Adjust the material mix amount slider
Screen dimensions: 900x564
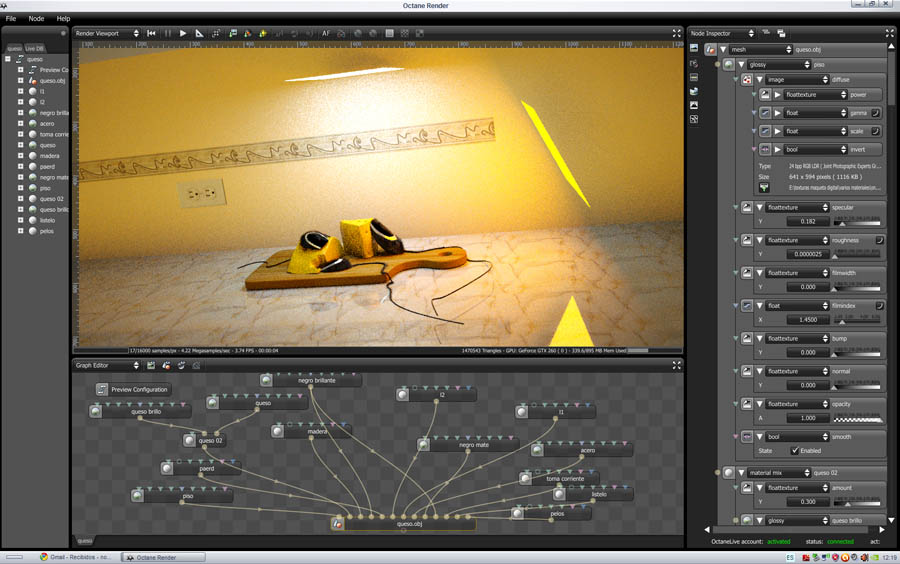coord(856,502)
